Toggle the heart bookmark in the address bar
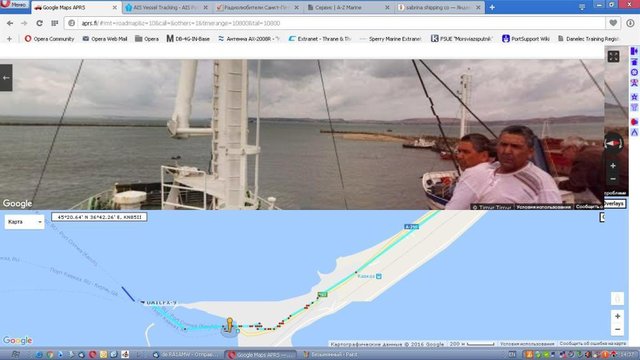 pyautogui.click(x=613, y=23)
